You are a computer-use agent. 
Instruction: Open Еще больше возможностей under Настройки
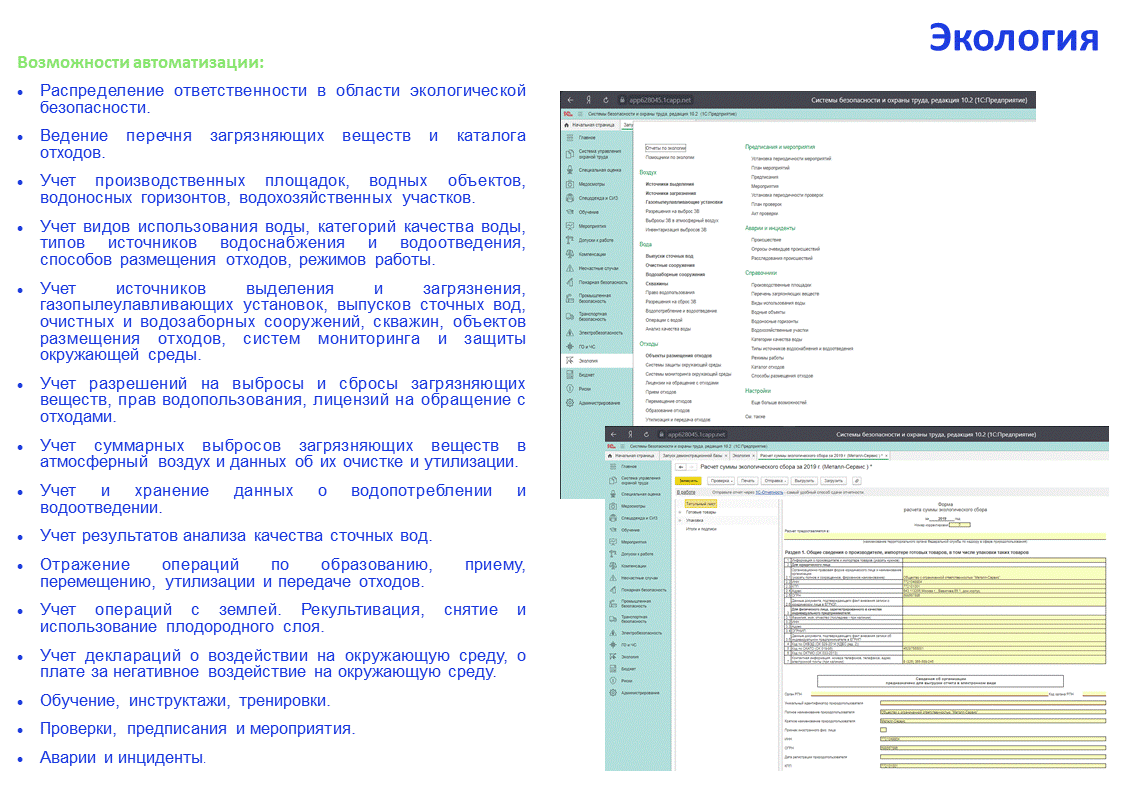(x=779, y=402)
